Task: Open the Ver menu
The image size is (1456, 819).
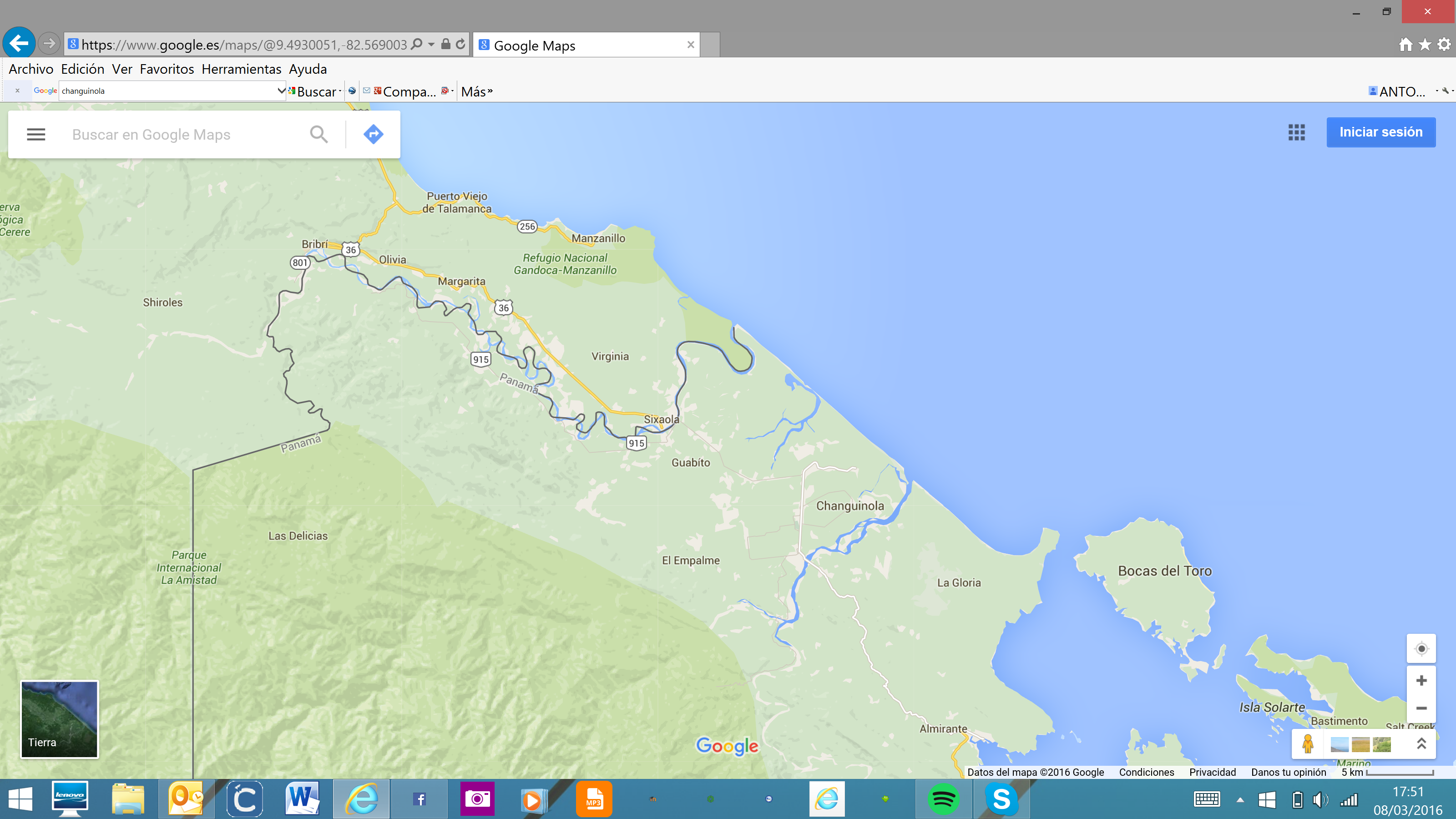Action: tap(122, 69)
